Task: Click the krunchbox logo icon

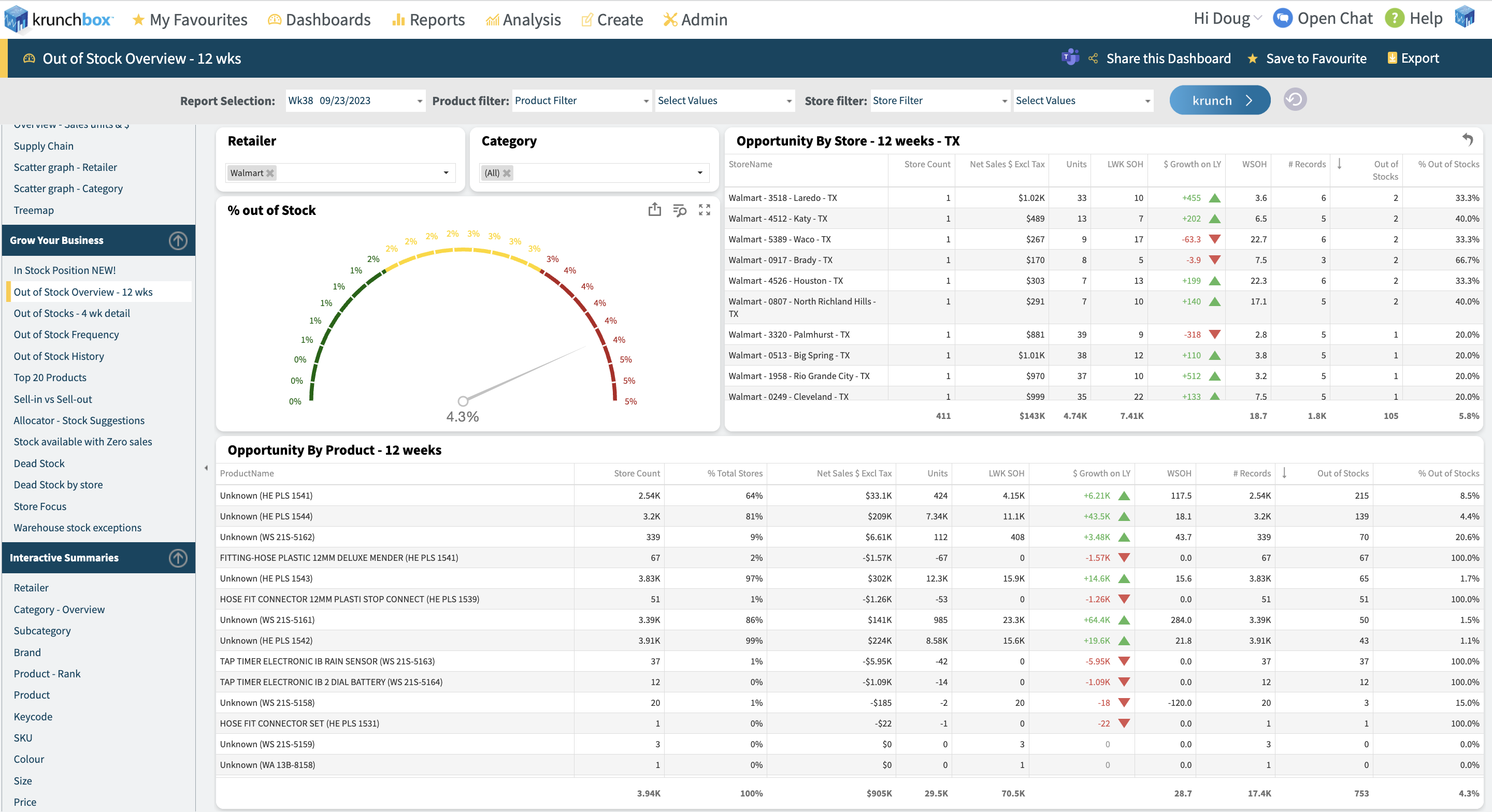Action: click(x=16, y=19)
